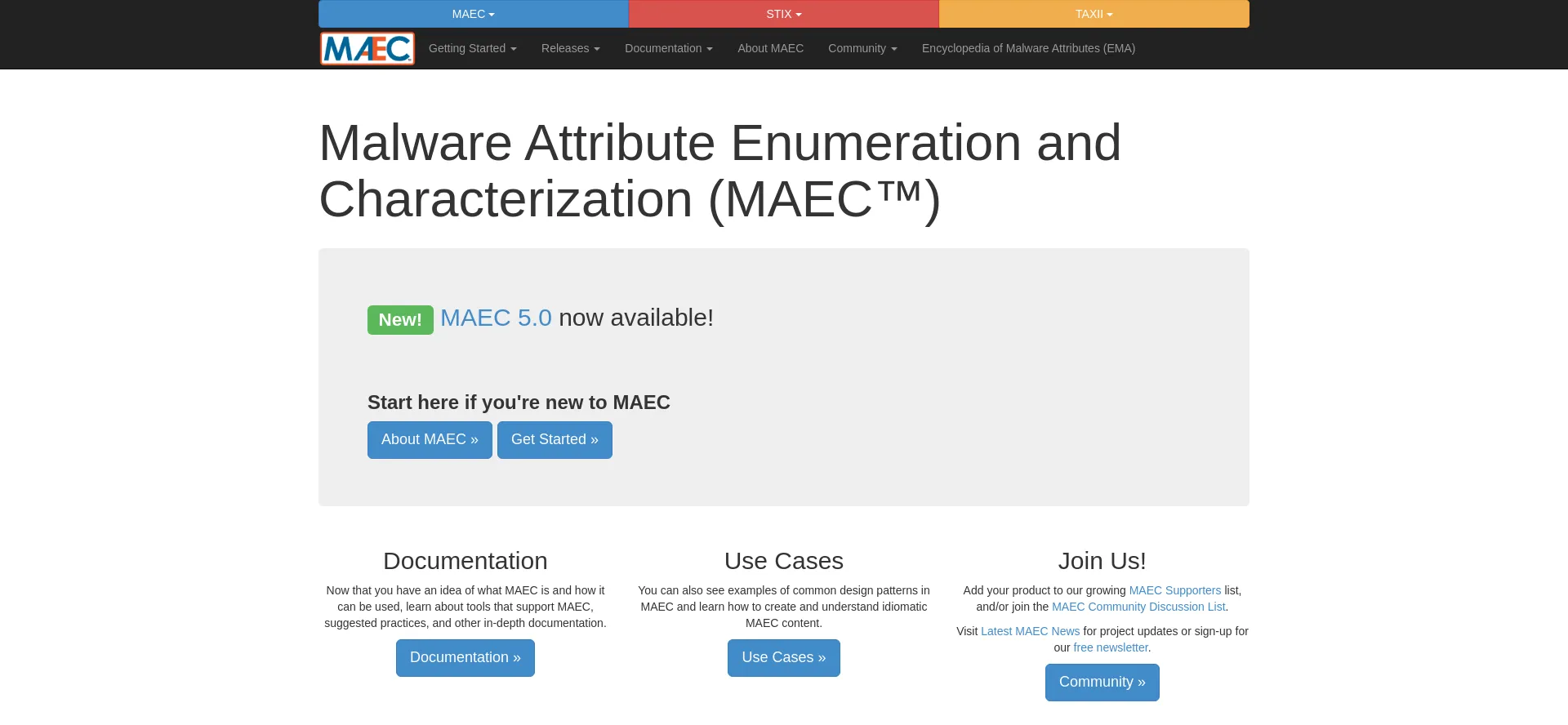Expand the Documentation nav menu
This screenshot has width=1568, height=725.
click(669, 48)
